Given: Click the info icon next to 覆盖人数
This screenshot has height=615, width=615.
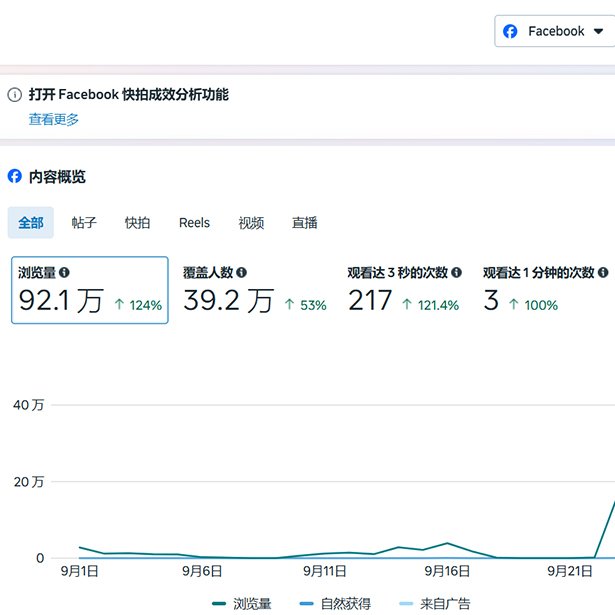Looking at the screenshot, I should point(241,272).
